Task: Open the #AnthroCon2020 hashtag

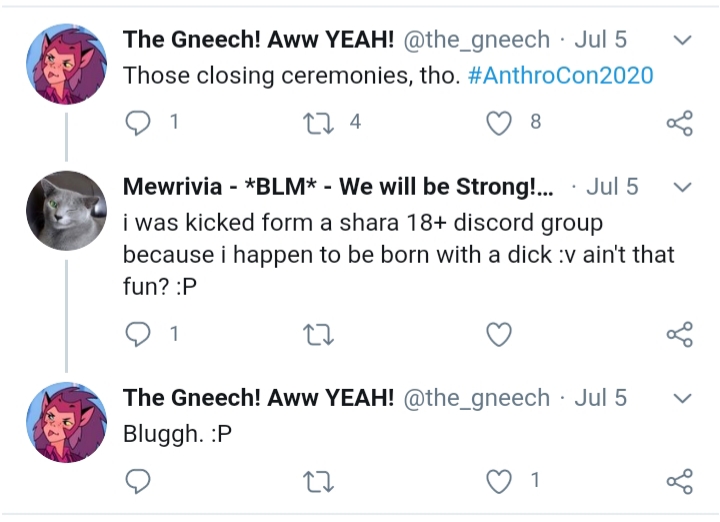Action: tap(560, 75)
